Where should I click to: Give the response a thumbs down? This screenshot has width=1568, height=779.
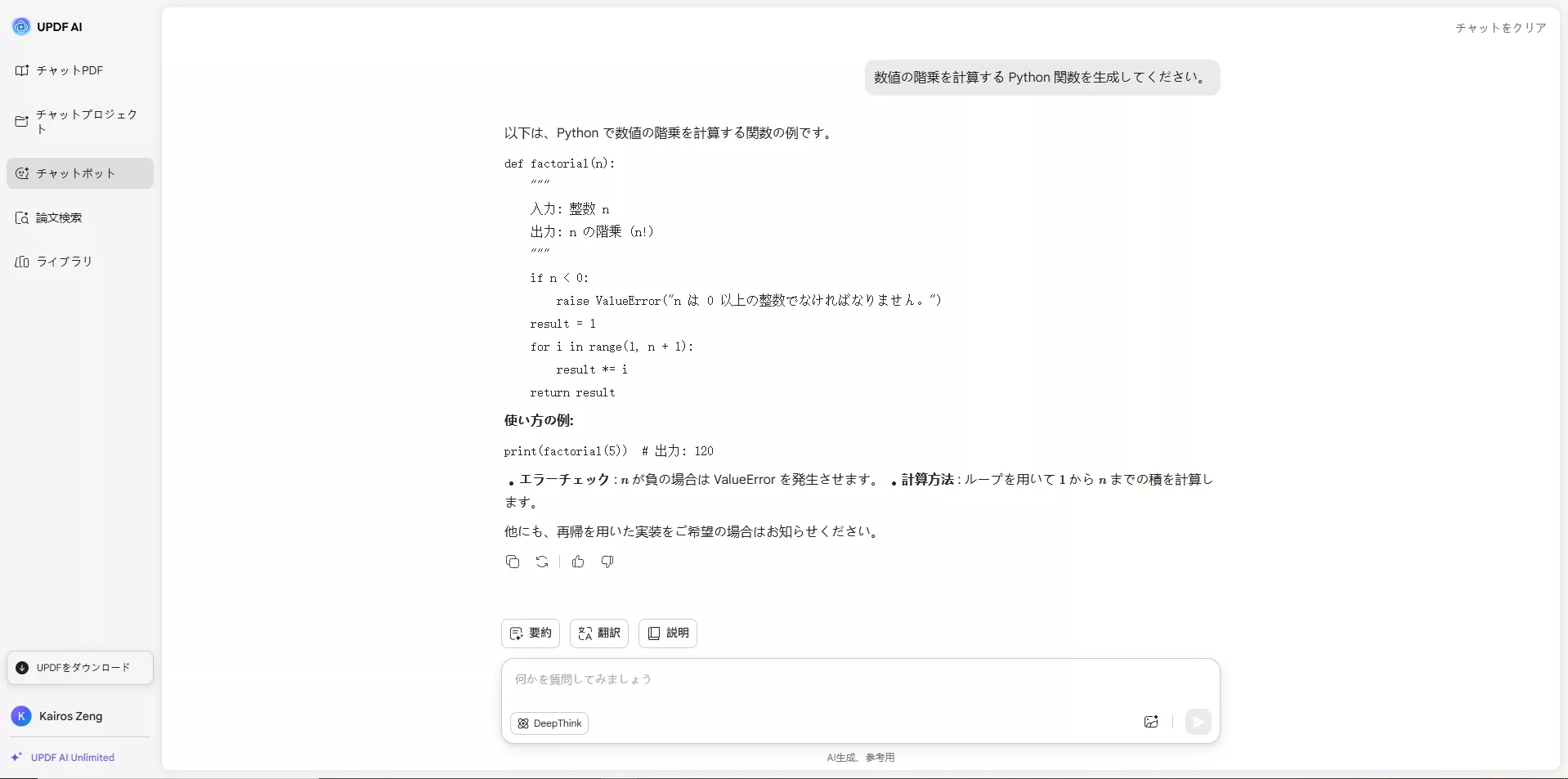tap(607, 562)
